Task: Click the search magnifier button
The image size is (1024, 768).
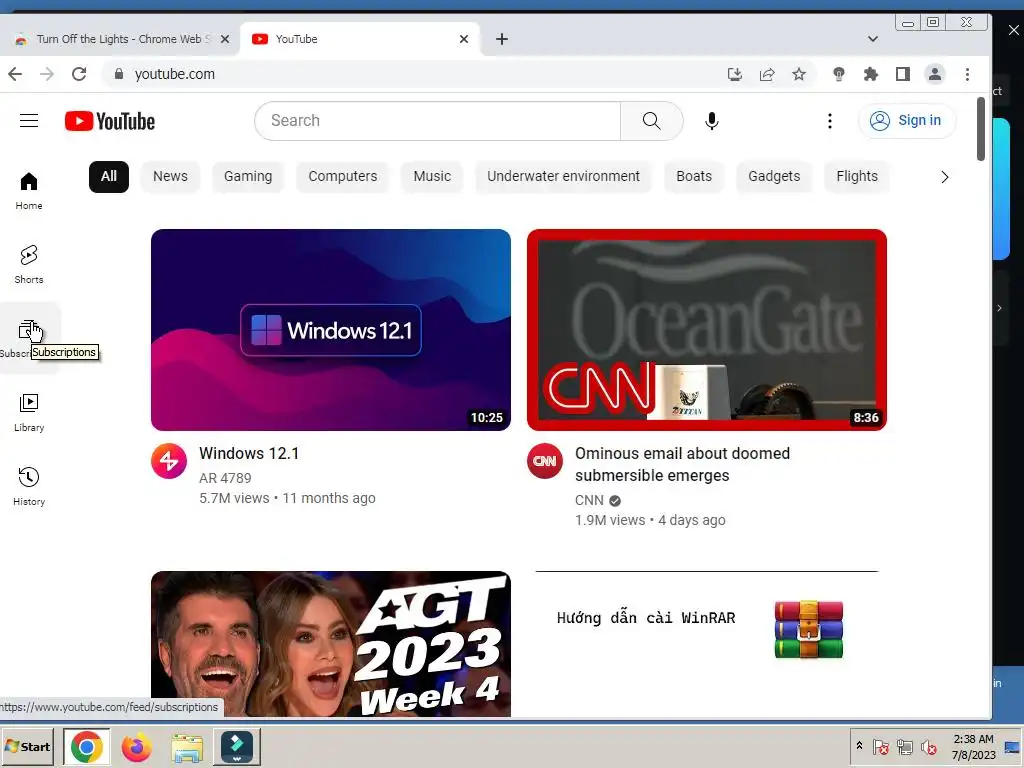Action: [x=651, y=121]
